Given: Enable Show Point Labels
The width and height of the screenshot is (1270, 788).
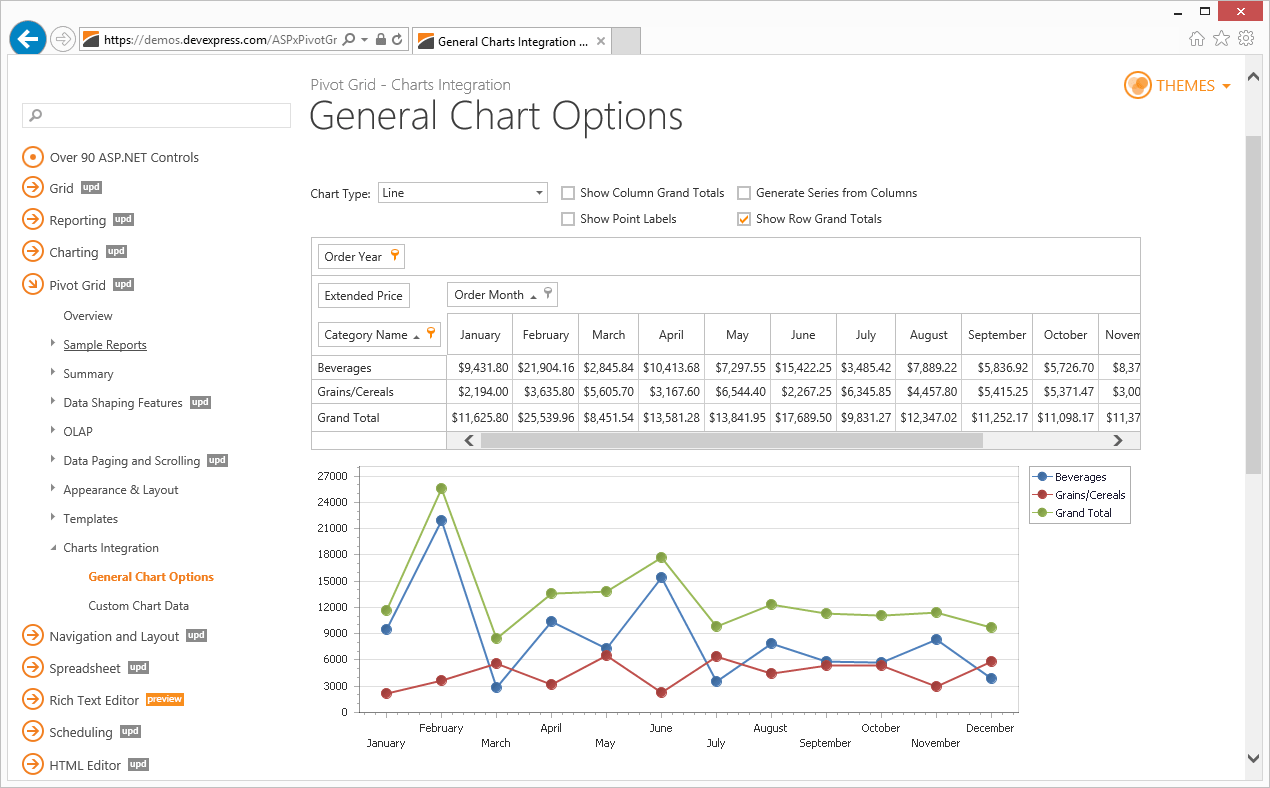Looking at the screenshot, I should [568, 218].
